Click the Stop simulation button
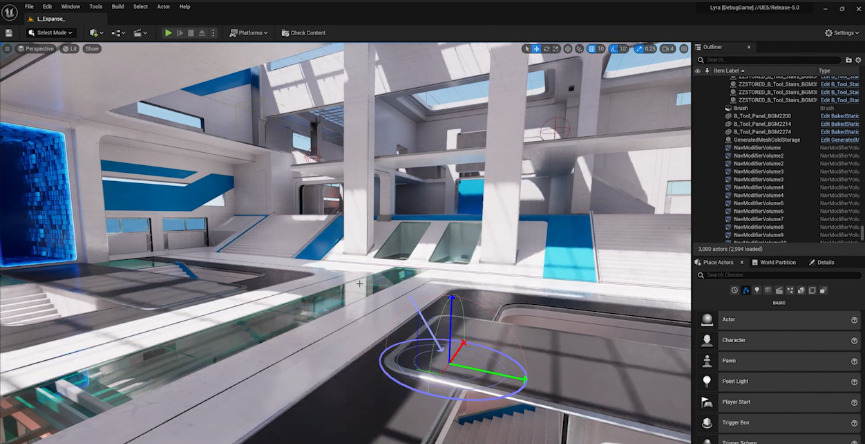 click(191, 33)
